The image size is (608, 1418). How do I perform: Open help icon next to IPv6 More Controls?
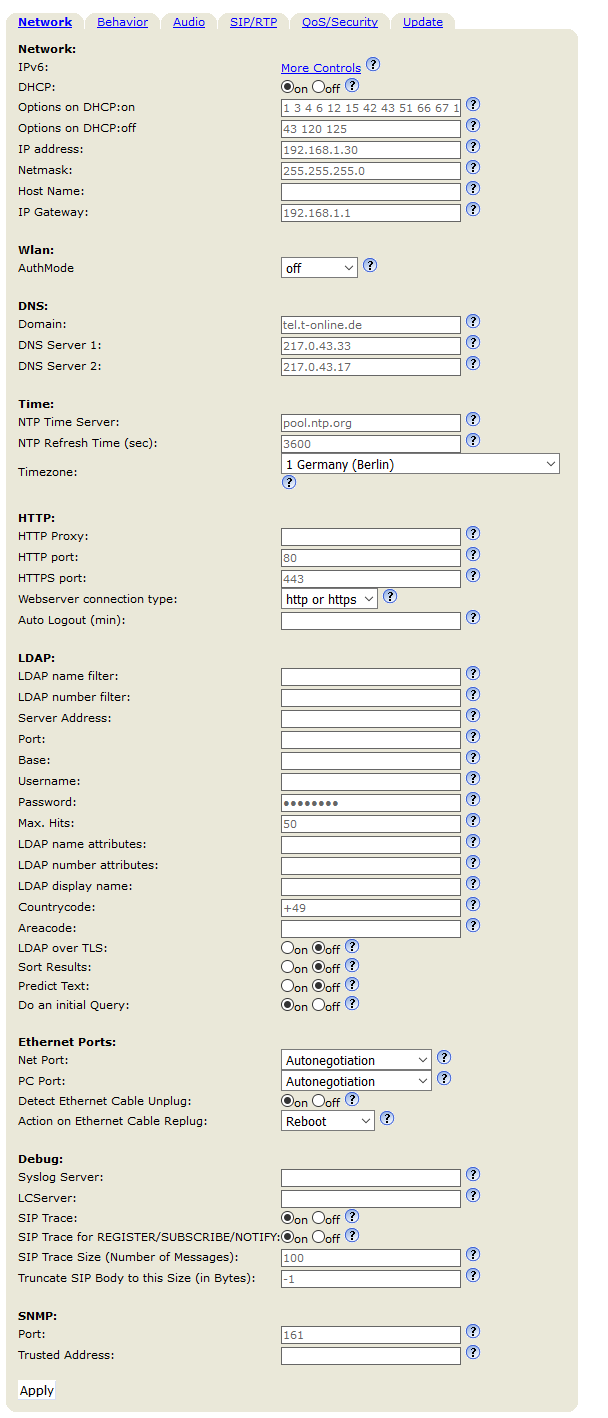point(373,65)
